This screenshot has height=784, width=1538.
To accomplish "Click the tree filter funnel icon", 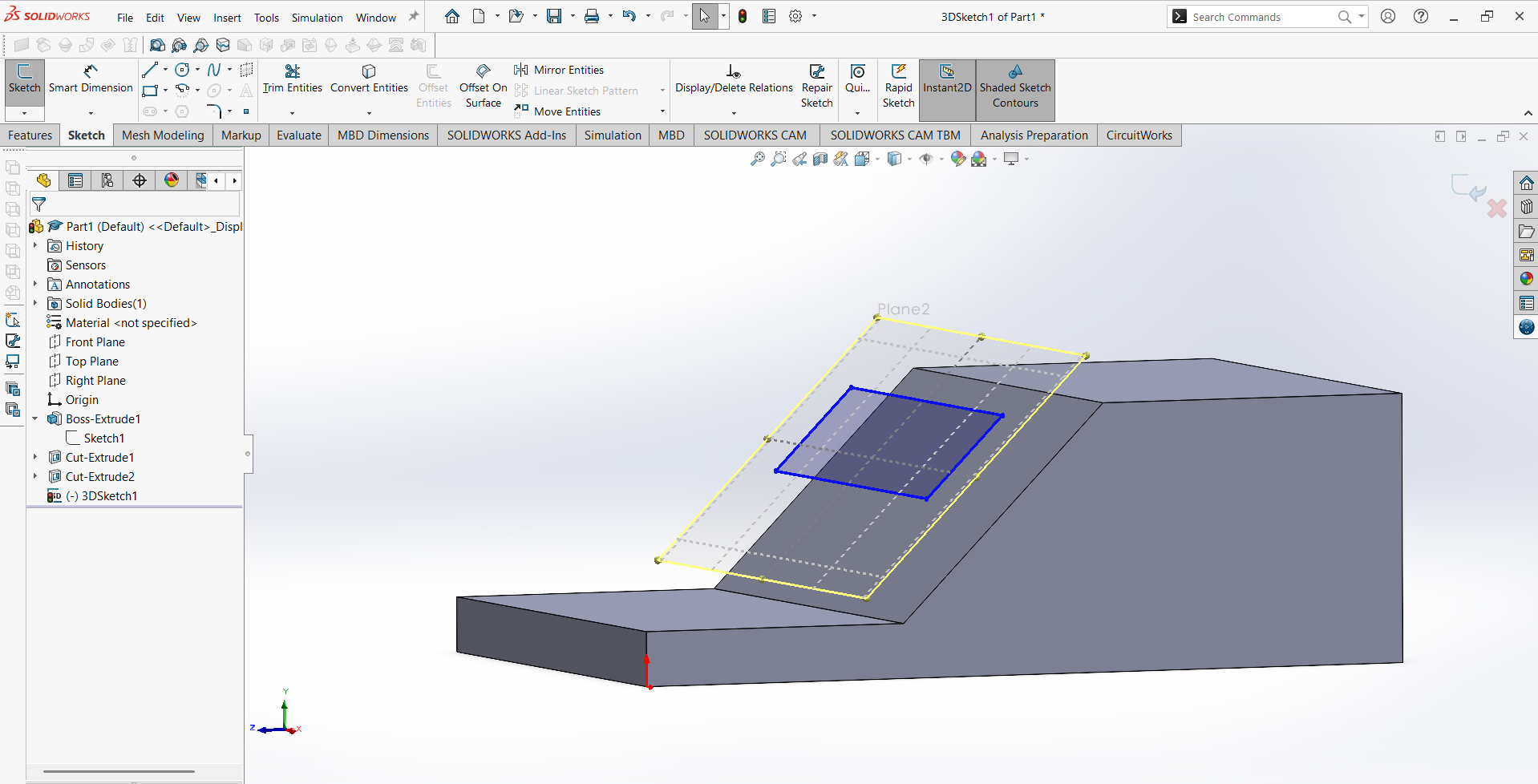I will (38, 204).
